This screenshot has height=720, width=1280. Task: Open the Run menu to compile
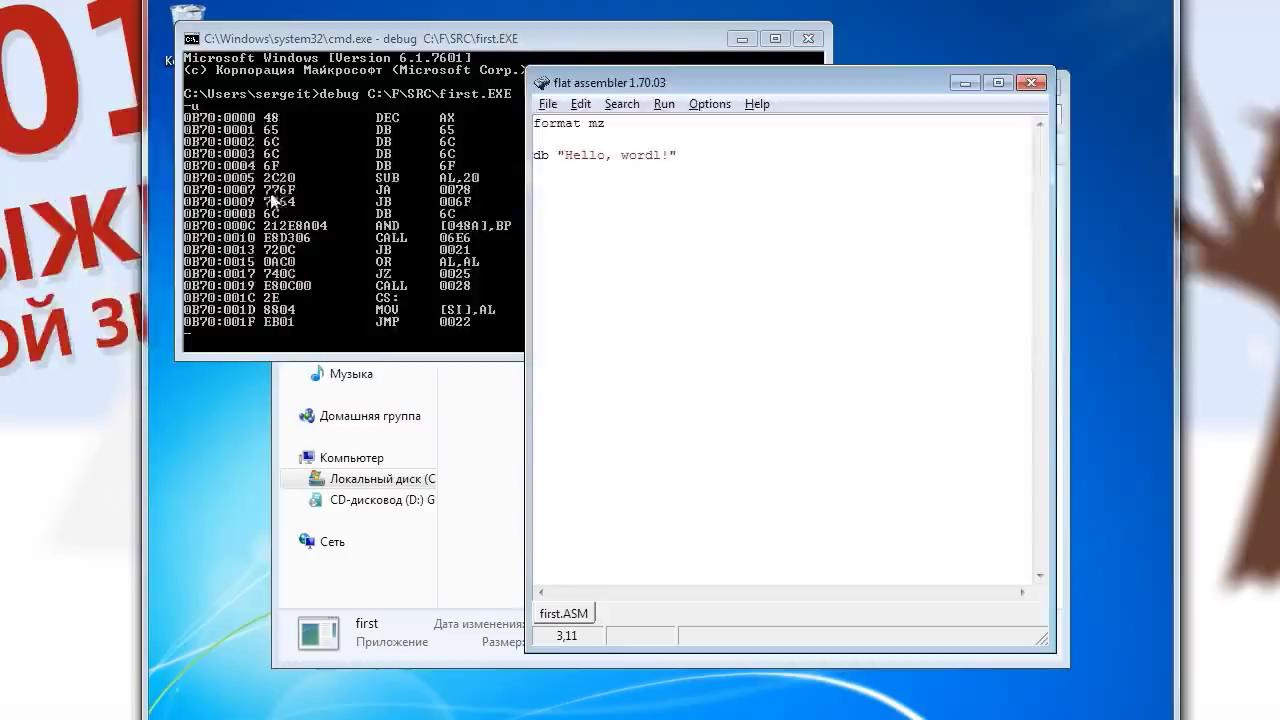pos(664,104)
